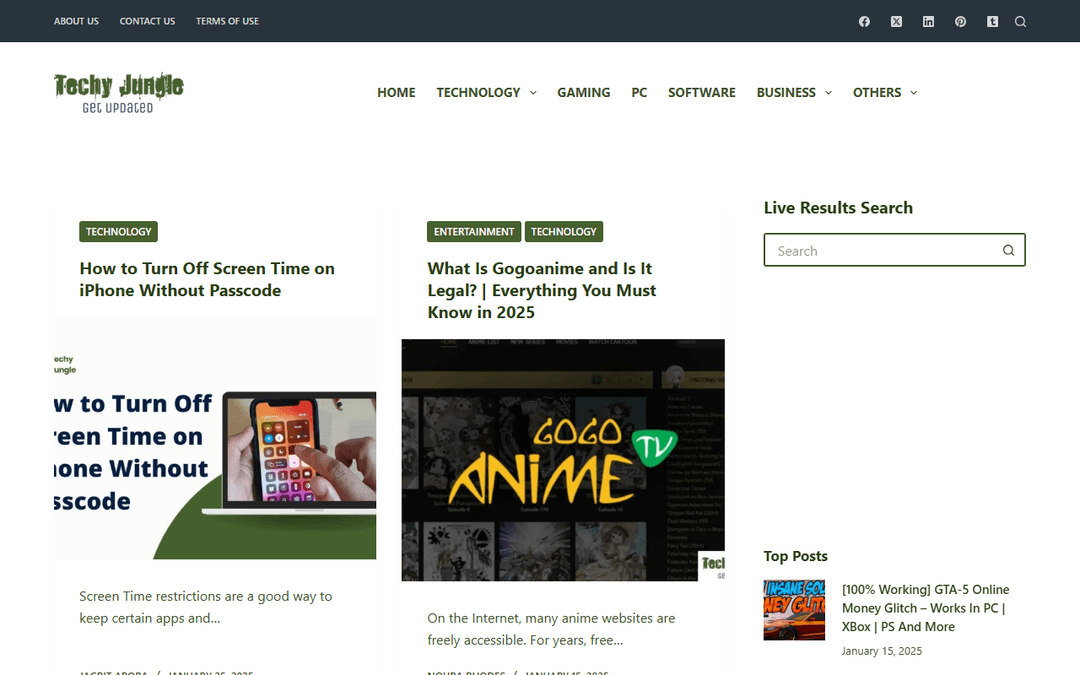
Task: Open the Gaming menu item
Action: (583, 92)
